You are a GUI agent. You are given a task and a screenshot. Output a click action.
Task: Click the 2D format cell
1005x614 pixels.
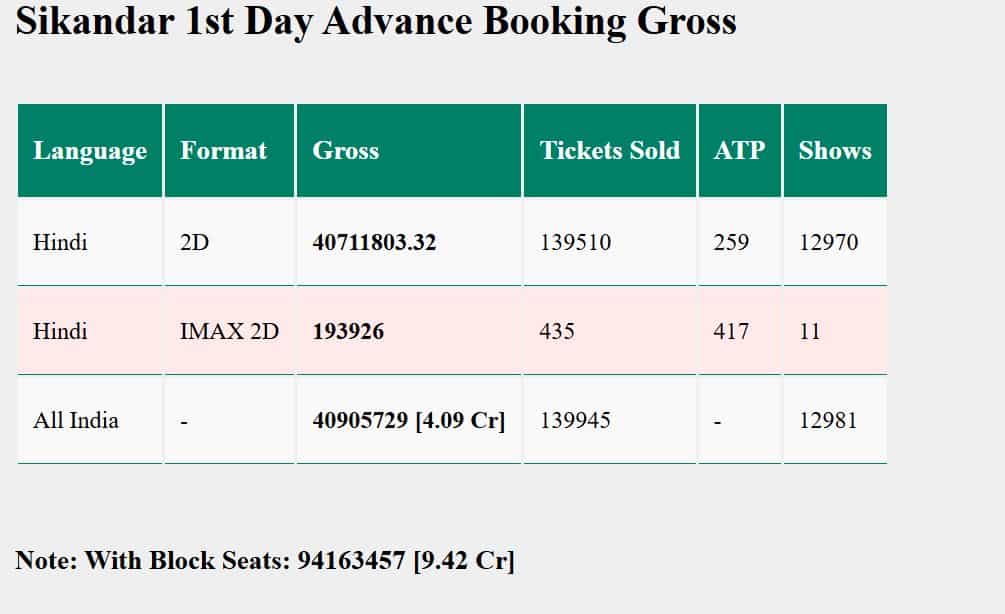(x=195, y=242)
